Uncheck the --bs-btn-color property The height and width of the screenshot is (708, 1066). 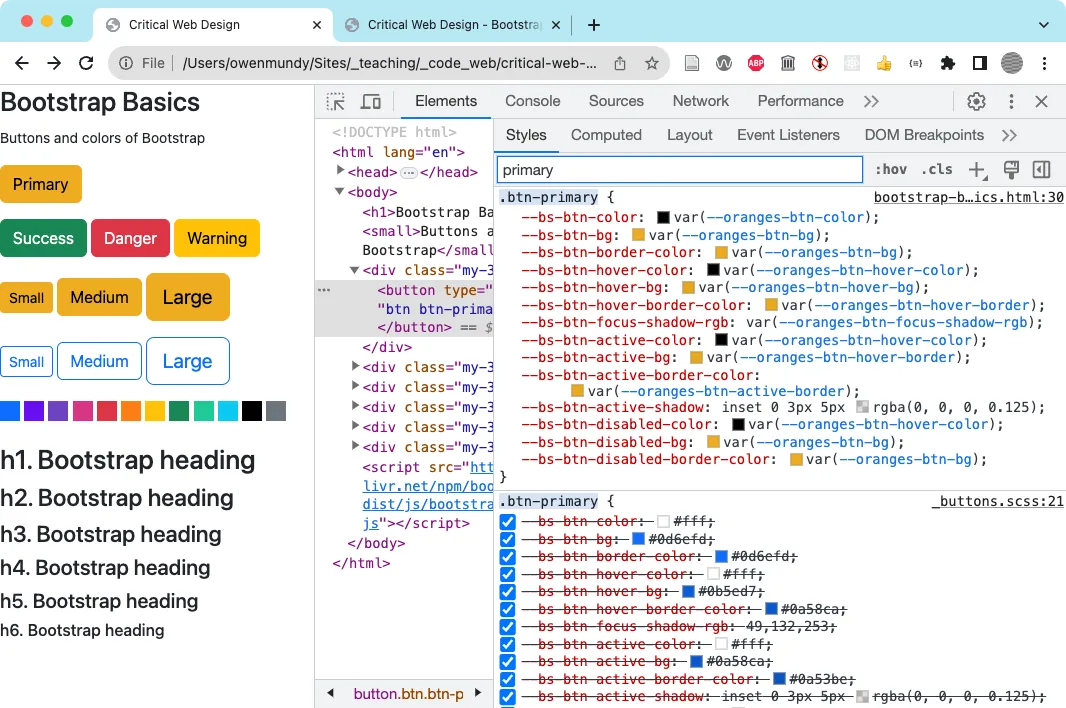click(507, 520)
